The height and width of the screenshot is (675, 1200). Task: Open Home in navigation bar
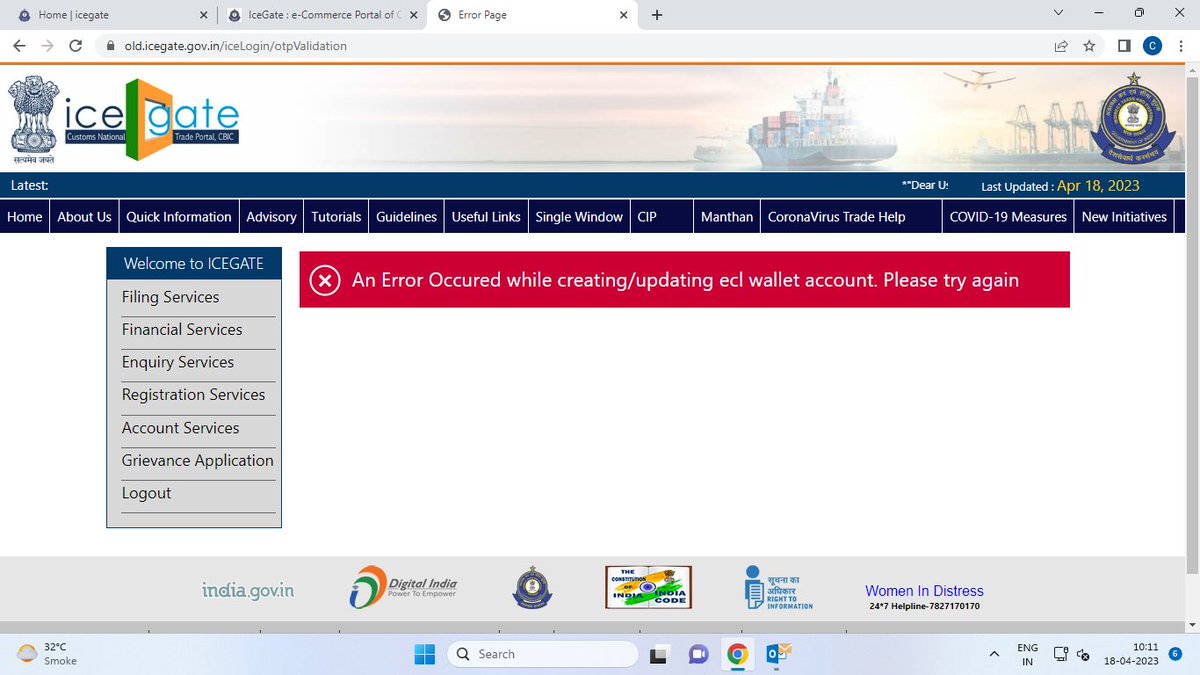click(x=25, y=217)
